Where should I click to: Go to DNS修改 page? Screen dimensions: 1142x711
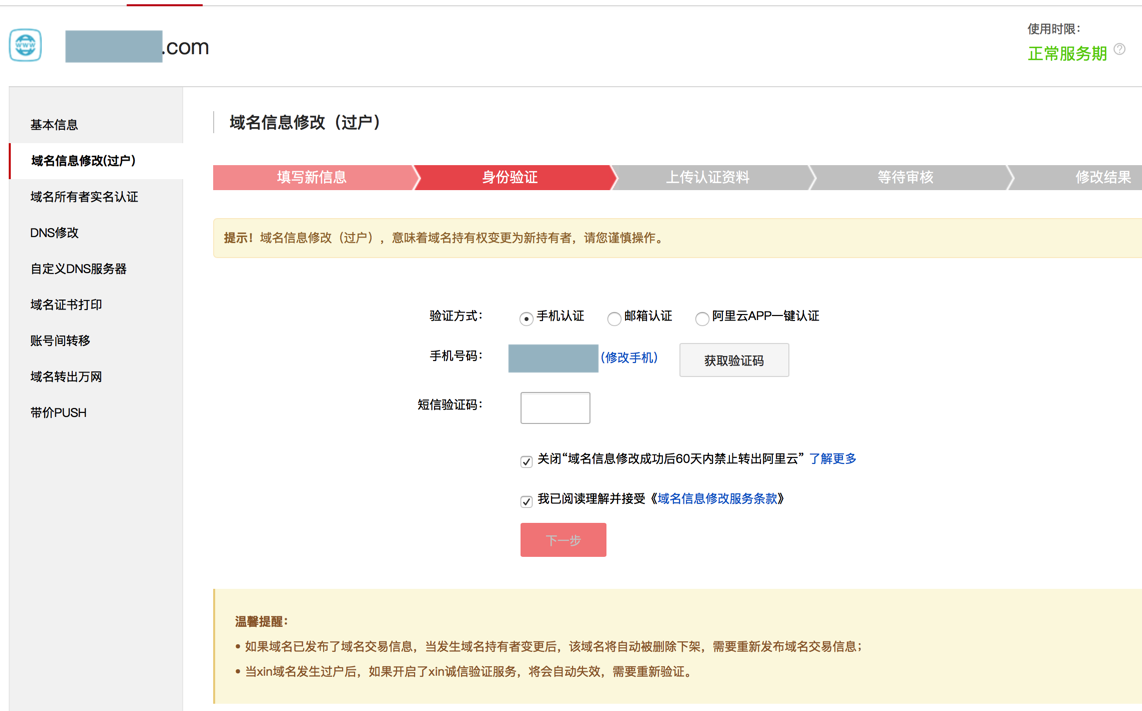[54, 233]
